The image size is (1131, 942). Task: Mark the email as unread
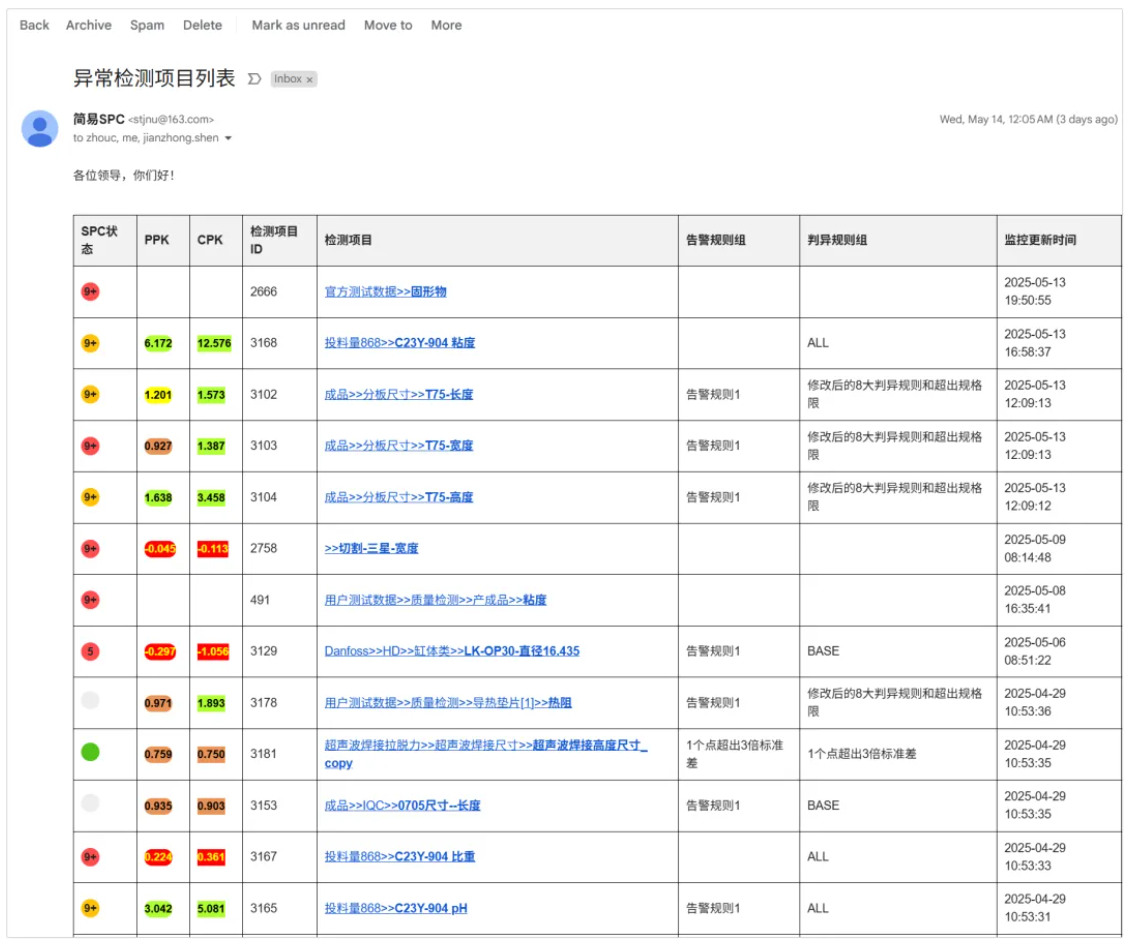tap(298, 25)
